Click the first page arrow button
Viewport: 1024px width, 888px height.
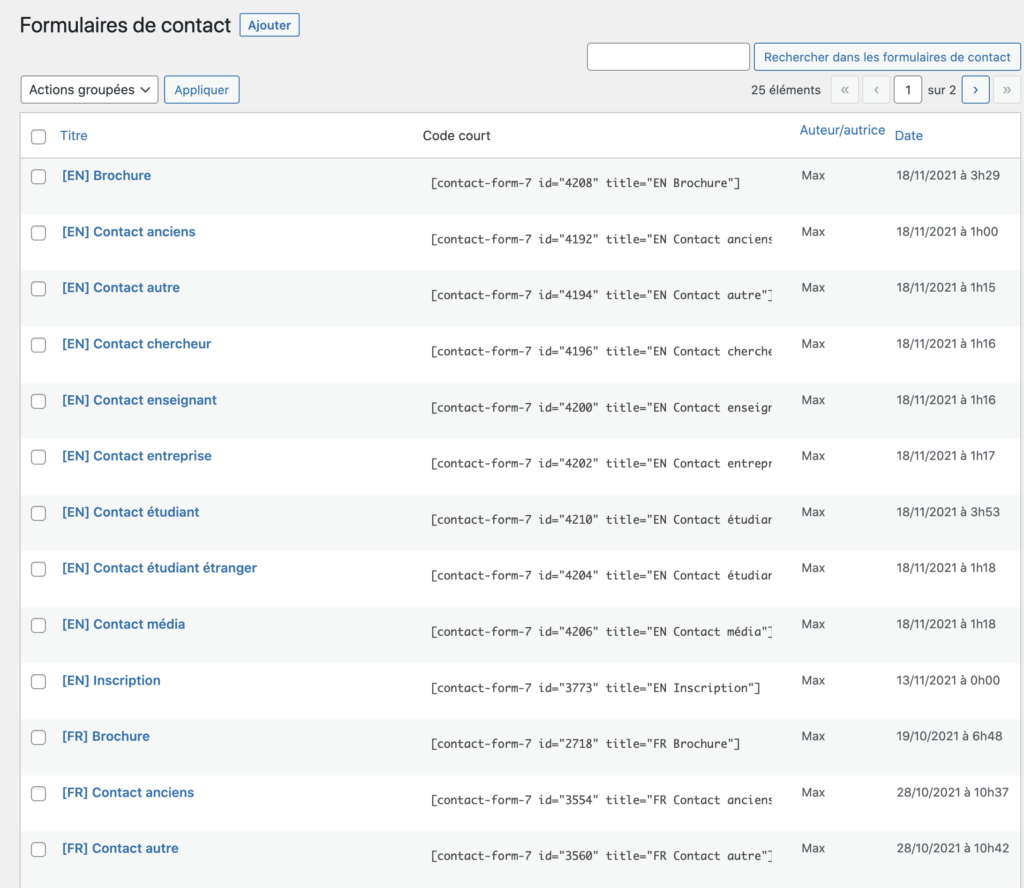pyautogui.click(x=844, y=90)
